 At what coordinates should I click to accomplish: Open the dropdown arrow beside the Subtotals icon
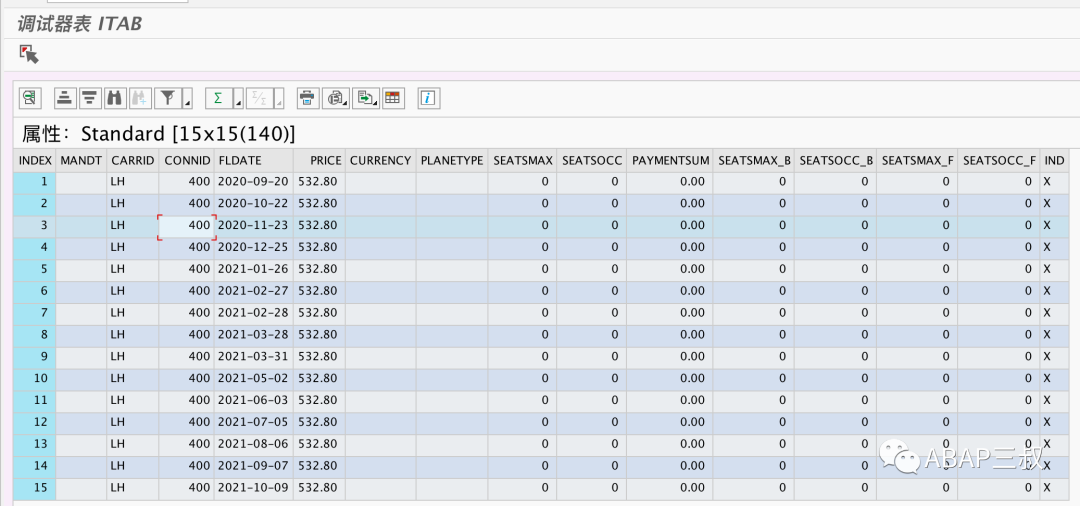[x=279, y=98]
